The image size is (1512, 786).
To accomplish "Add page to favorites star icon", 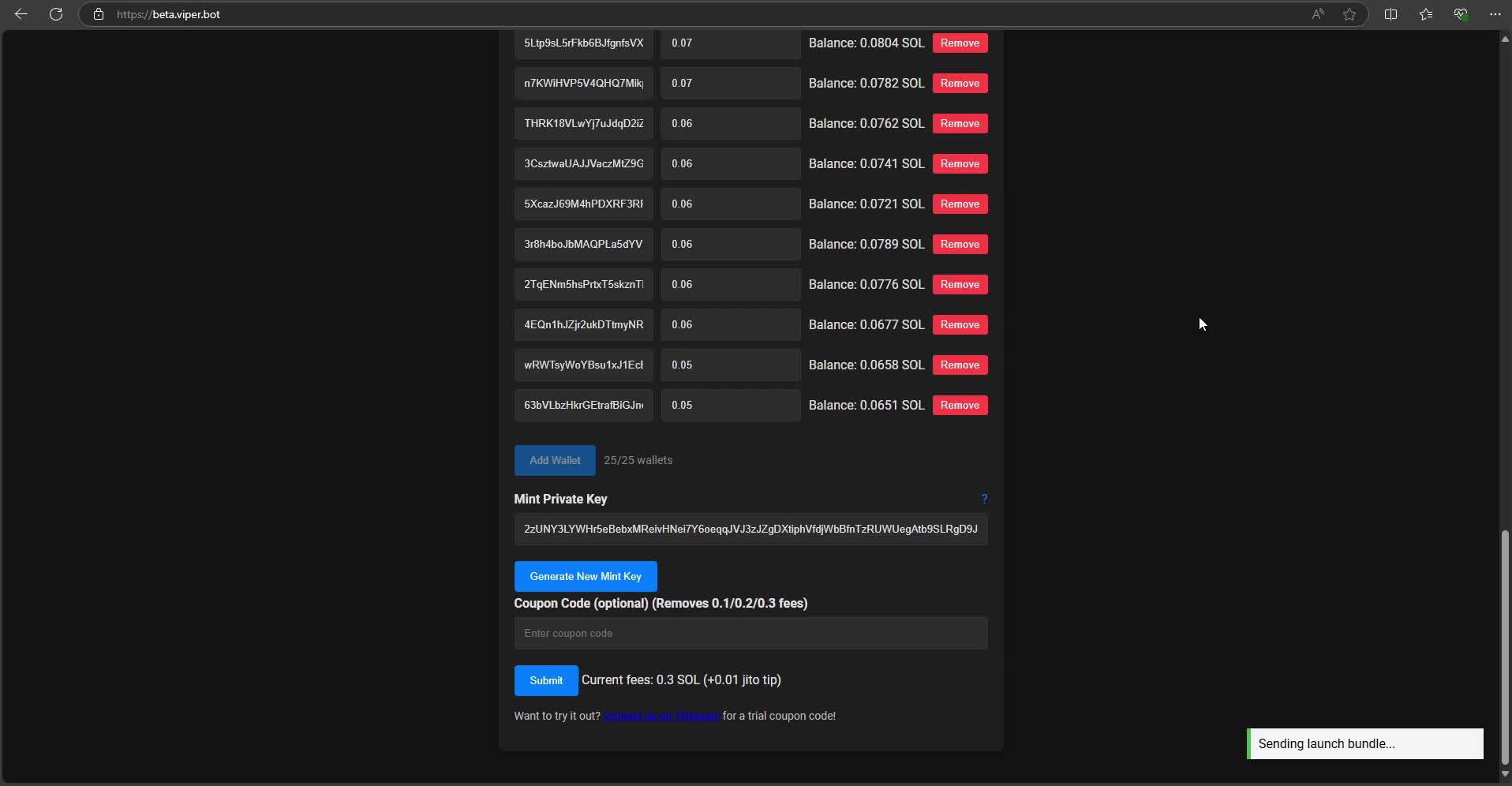I will coord(1349,14).
